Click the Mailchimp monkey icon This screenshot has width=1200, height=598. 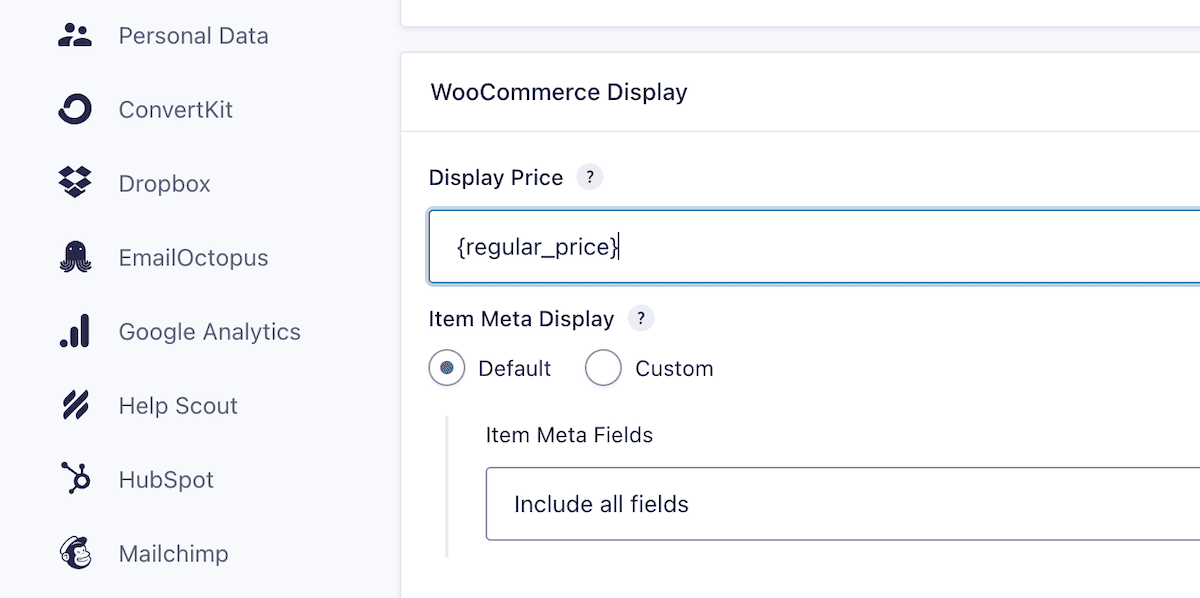pos(75,554)
